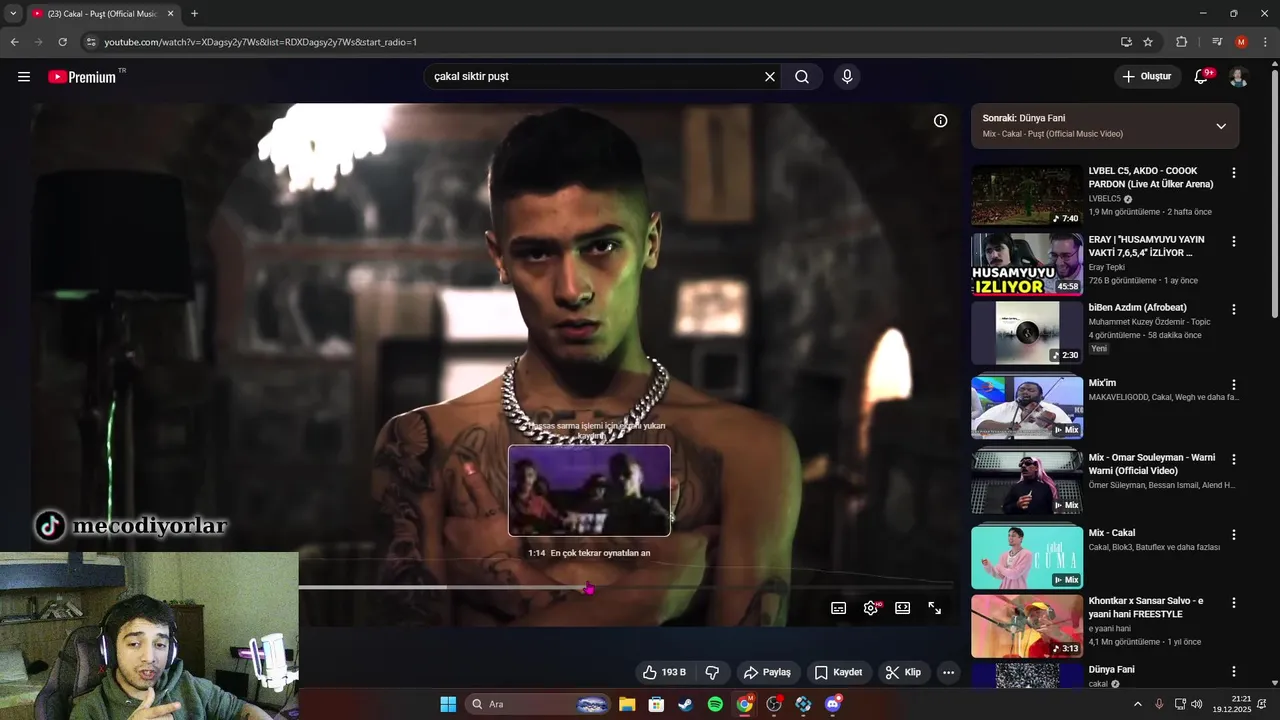The width and height of the screenshot is (1280, 720).
Task: Open the Mix - Cakal playlist
Action: (x=1112, y=533)
